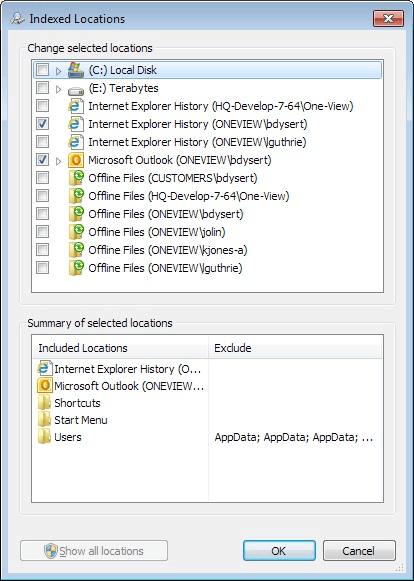
Task: Select "Start Menu" in Included Locations
Action: pos(81,420)
